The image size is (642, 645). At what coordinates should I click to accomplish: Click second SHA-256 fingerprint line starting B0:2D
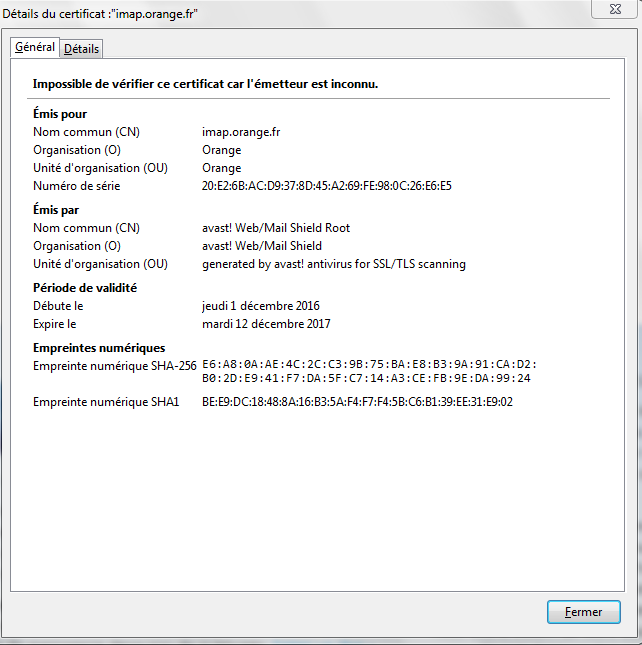366,378
